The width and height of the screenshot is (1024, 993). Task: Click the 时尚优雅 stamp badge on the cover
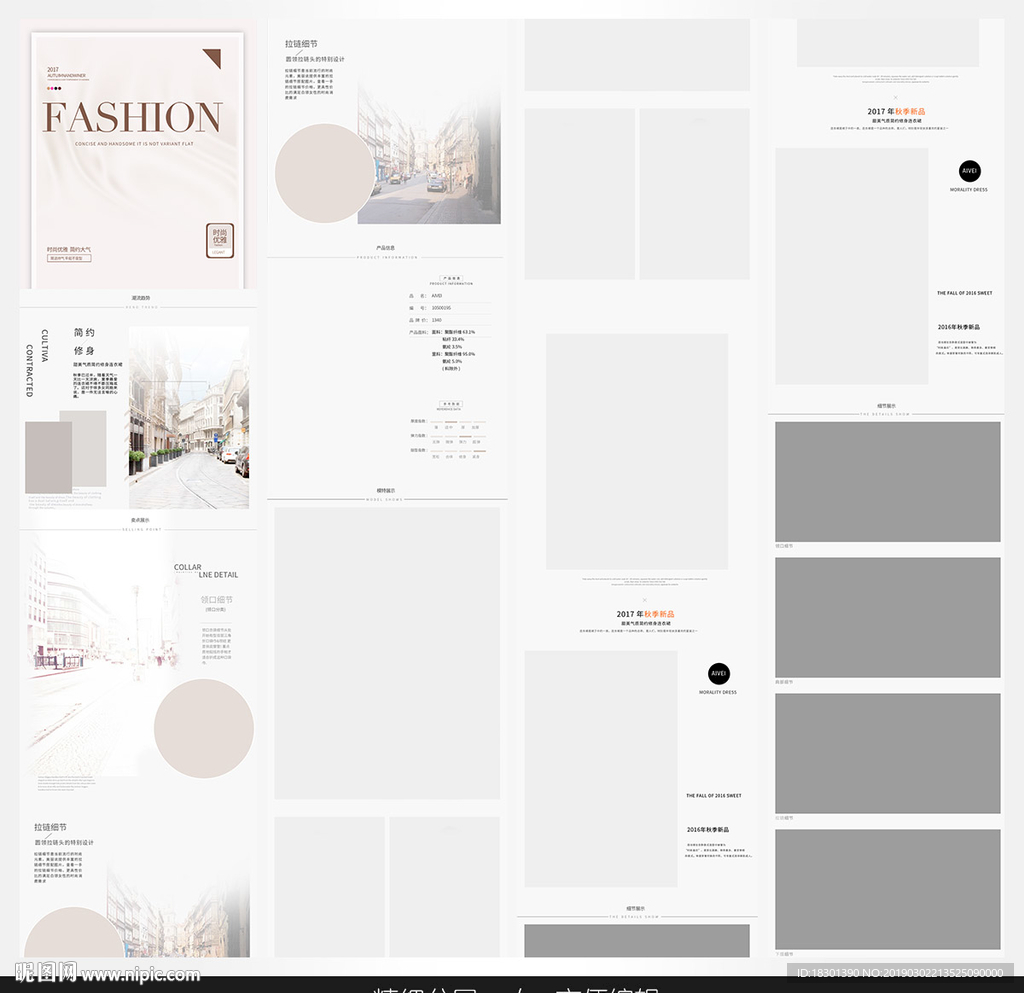click(x=219, y=240)
